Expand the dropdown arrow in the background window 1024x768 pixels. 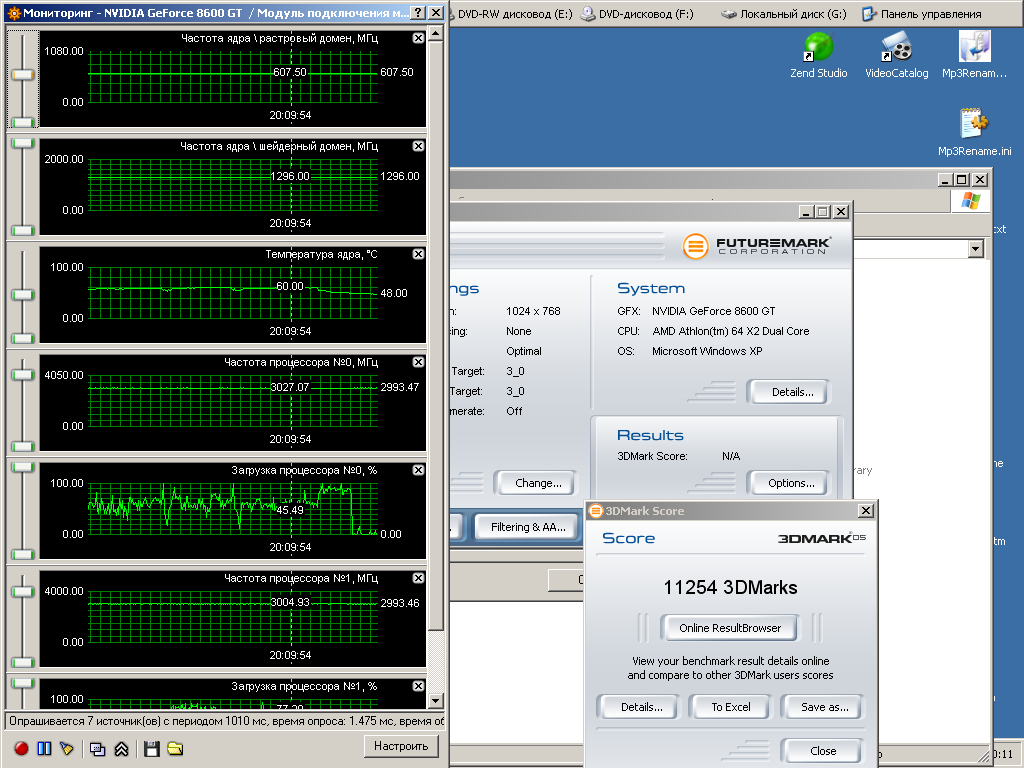pyautogui.click(x=976, y=249)
